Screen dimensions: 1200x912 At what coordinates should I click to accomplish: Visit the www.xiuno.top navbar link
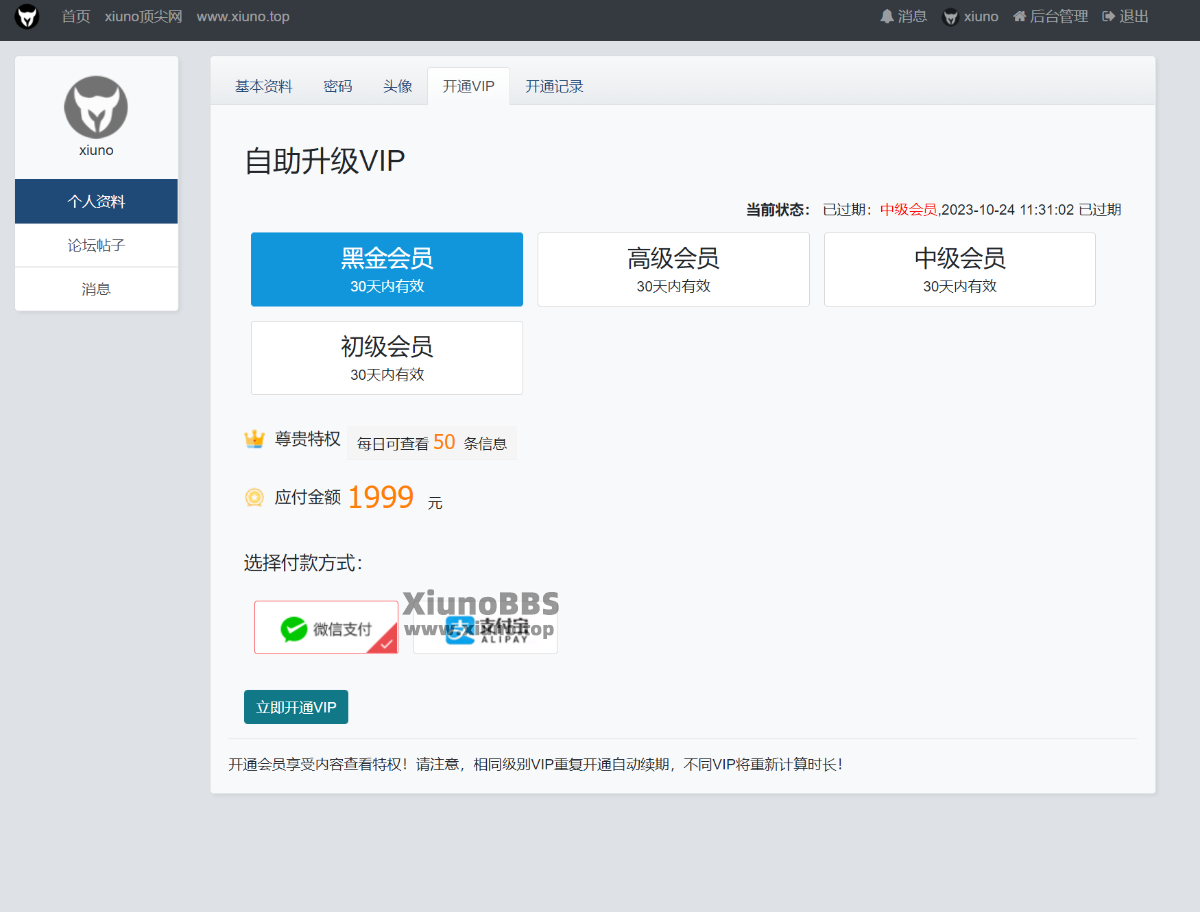243,16
